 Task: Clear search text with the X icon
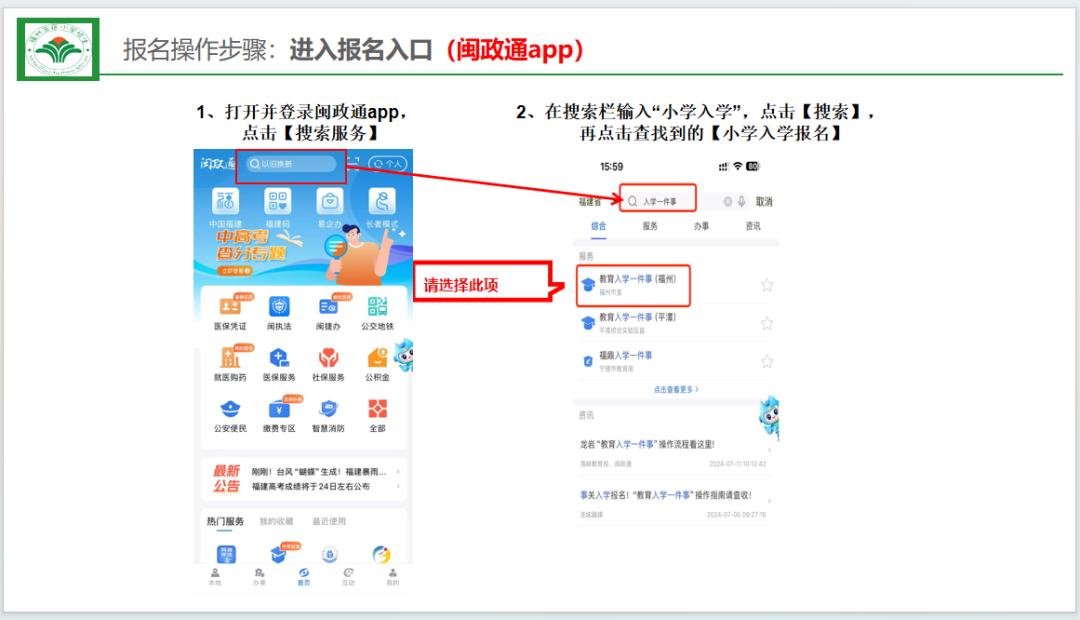[x=727, y=201]
